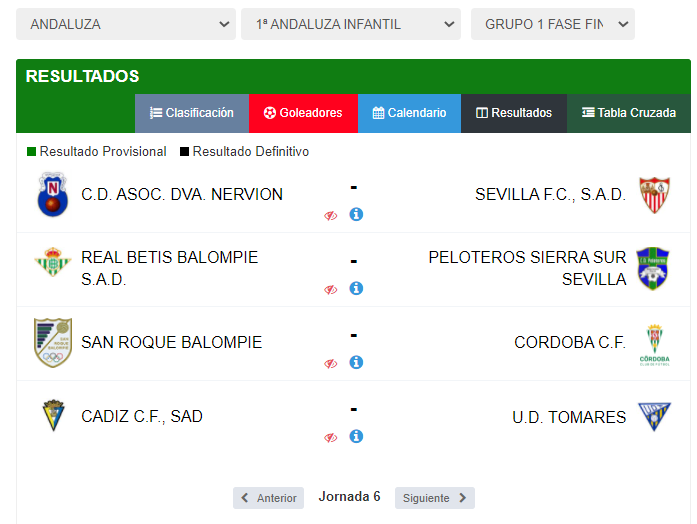
Task: Open info icon for San Roque vs Cordoba
Action: (356, 363)
